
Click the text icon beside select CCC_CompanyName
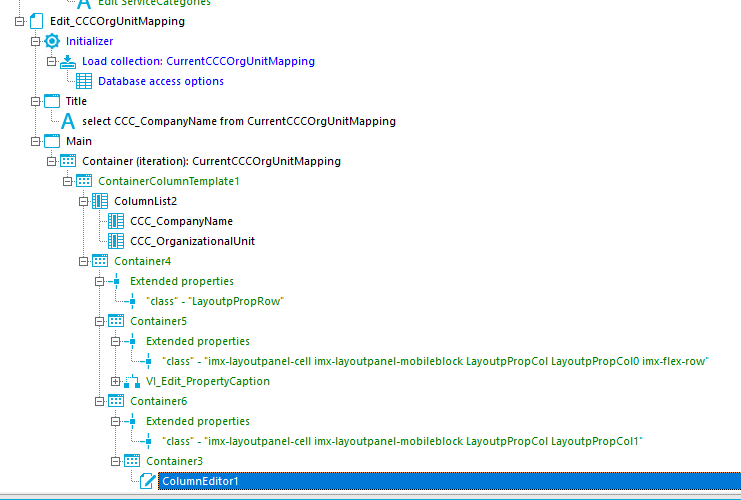point(68,121)
